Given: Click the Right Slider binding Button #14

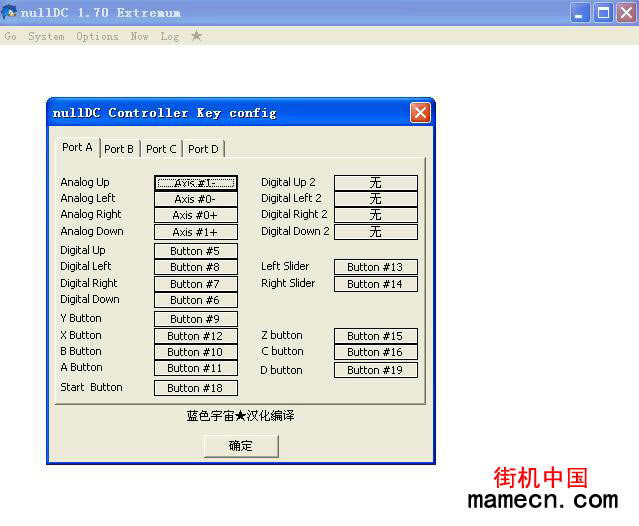Looking at the screenshot, I should tap(375, 284).
